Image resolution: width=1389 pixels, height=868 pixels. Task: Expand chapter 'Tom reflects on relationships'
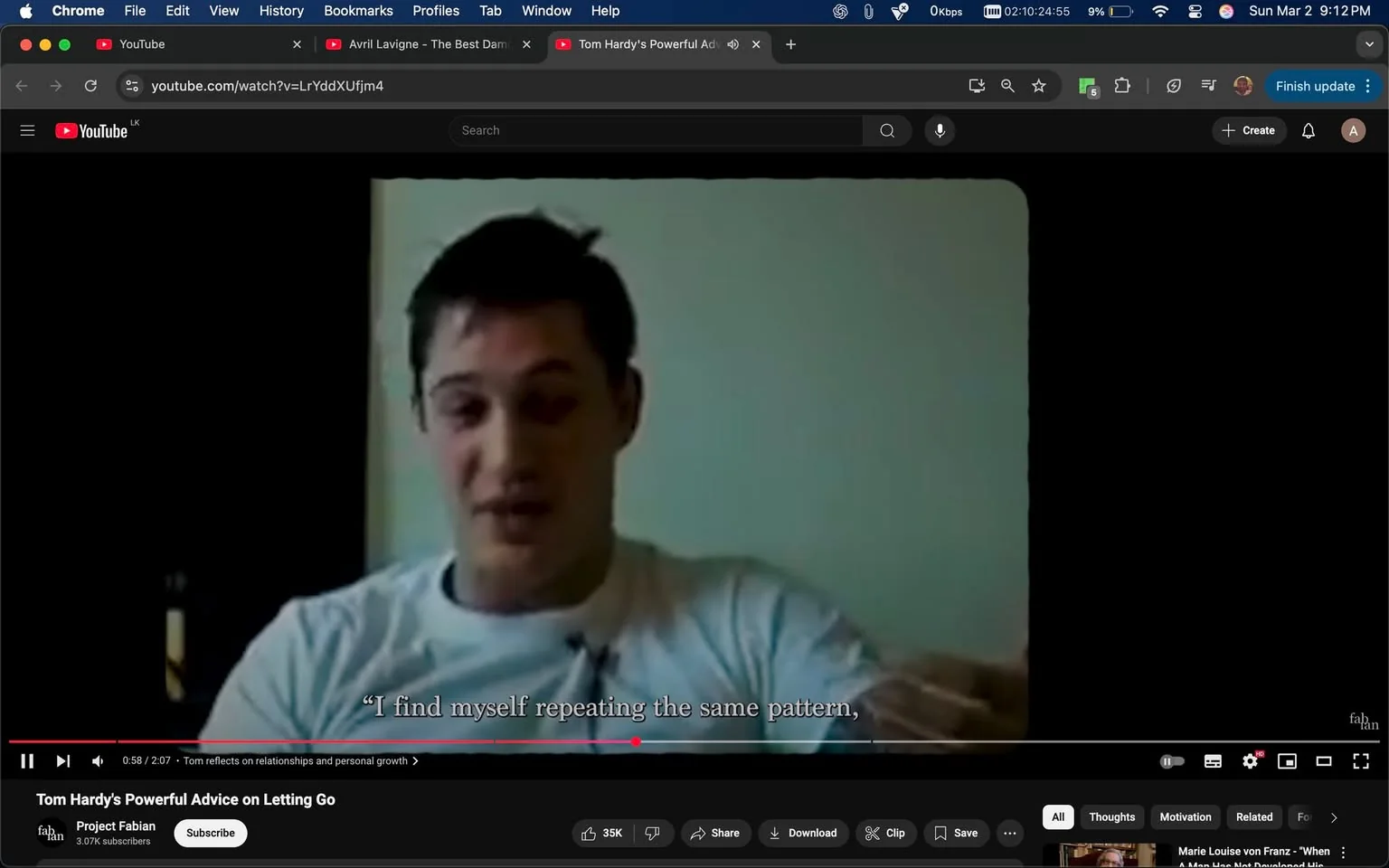pyautogui.click(x=300, y=761)
